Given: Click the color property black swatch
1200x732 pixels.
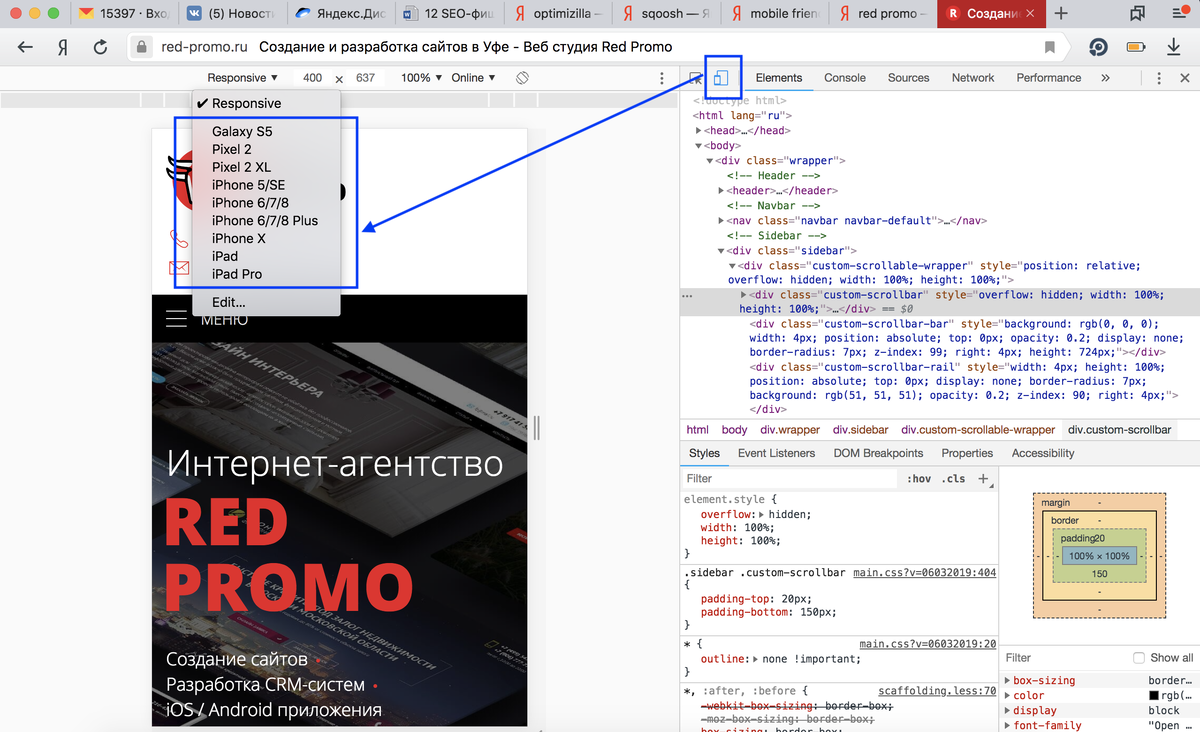Looking at the screenshot, I should point(1154,696).
